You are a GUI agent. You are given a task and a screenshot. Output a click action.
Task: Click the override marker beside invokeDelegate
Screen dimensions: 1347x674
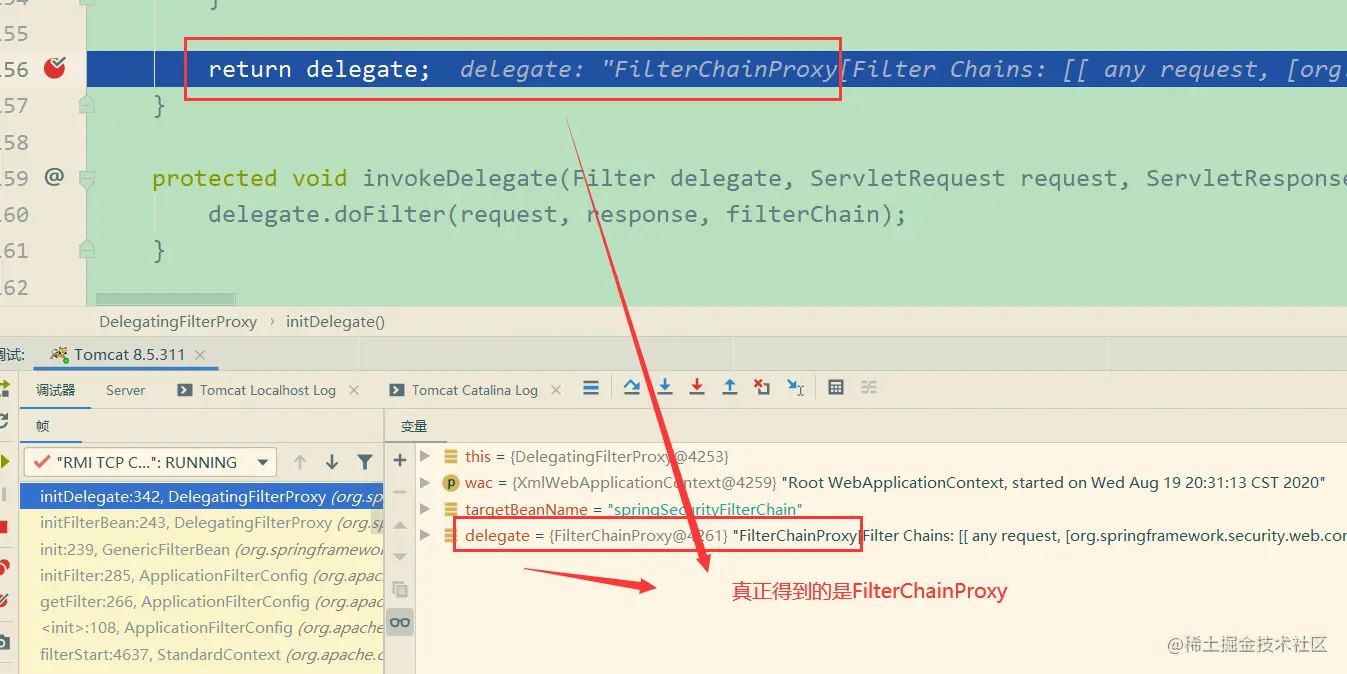click(54, 177)
